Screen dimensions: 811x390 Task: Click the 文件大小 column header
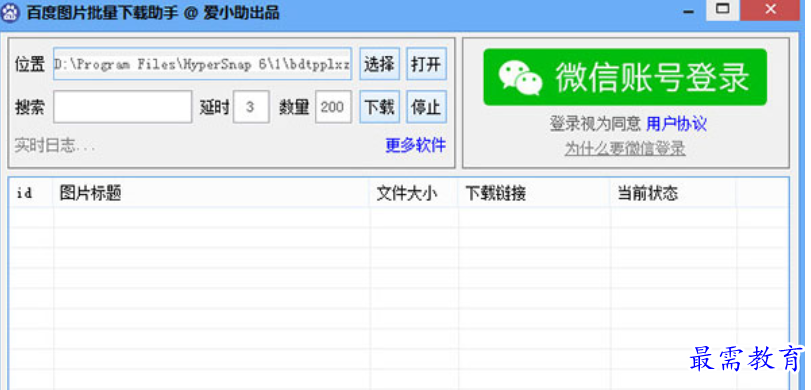click(414, 193)
